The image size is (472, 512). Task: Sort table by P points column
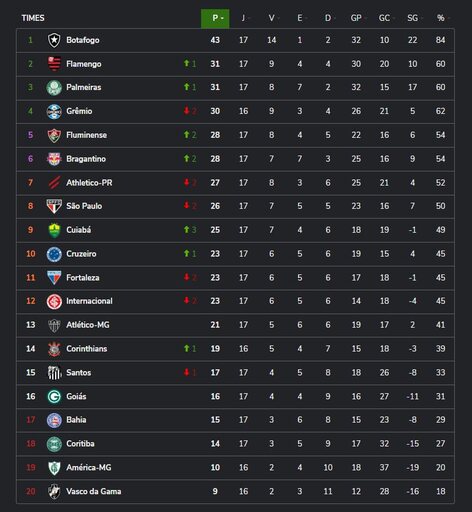point(215,18)
